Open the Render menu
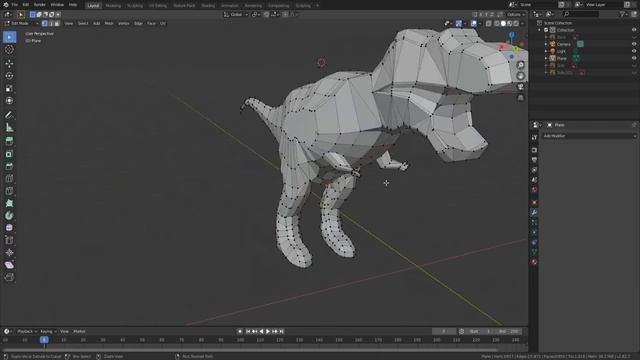Image resolution: width=640 pixels, height=360 pixels. tap(40, 5)
